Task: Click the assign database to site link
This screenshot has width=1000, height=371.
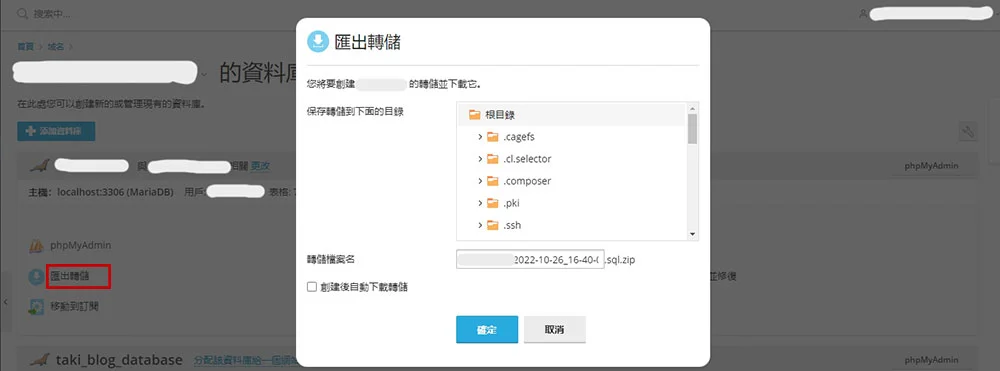Action: [246, 360]
